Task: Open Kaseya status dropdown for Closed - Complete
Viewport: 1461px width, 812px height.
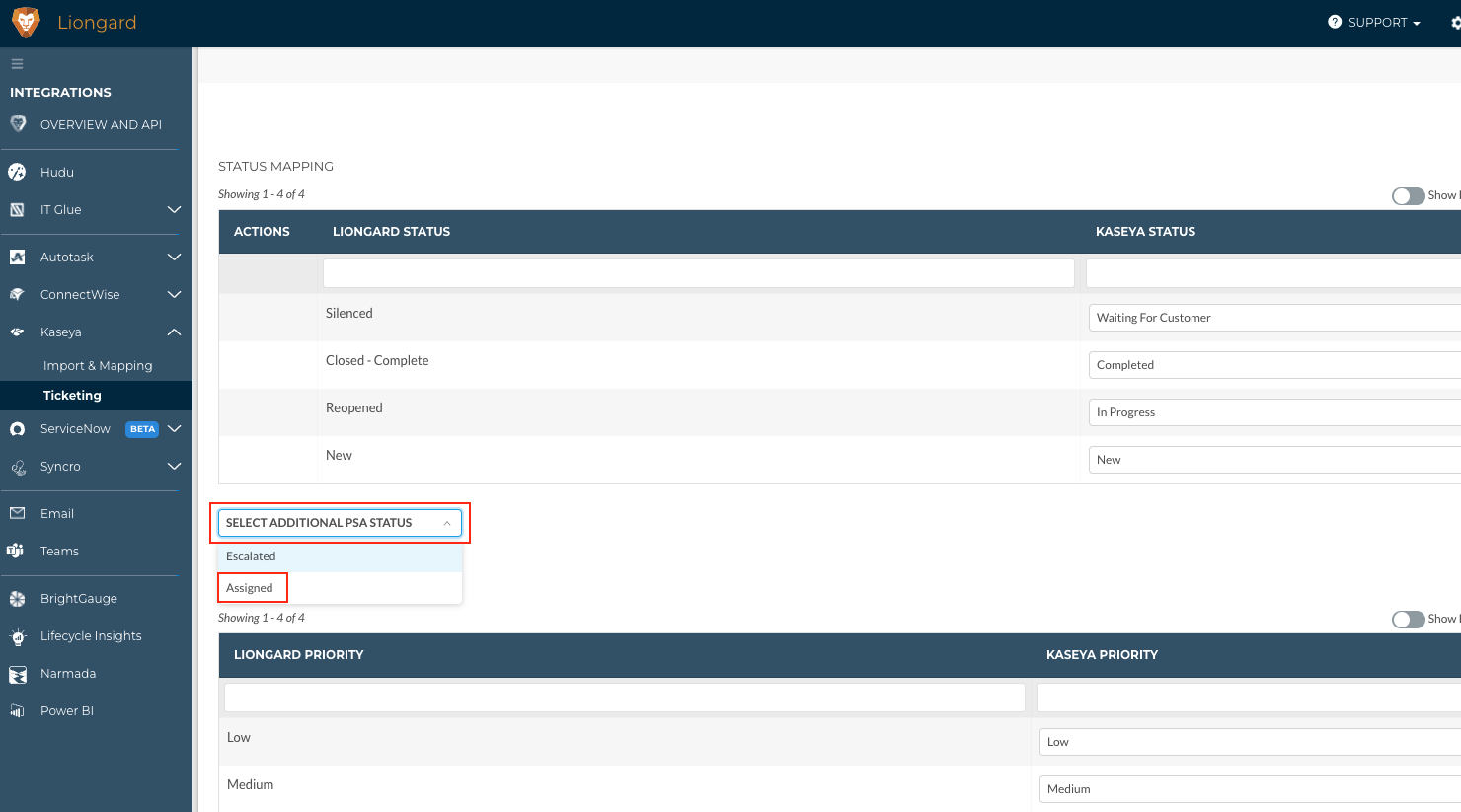Action: (1274, 365)
